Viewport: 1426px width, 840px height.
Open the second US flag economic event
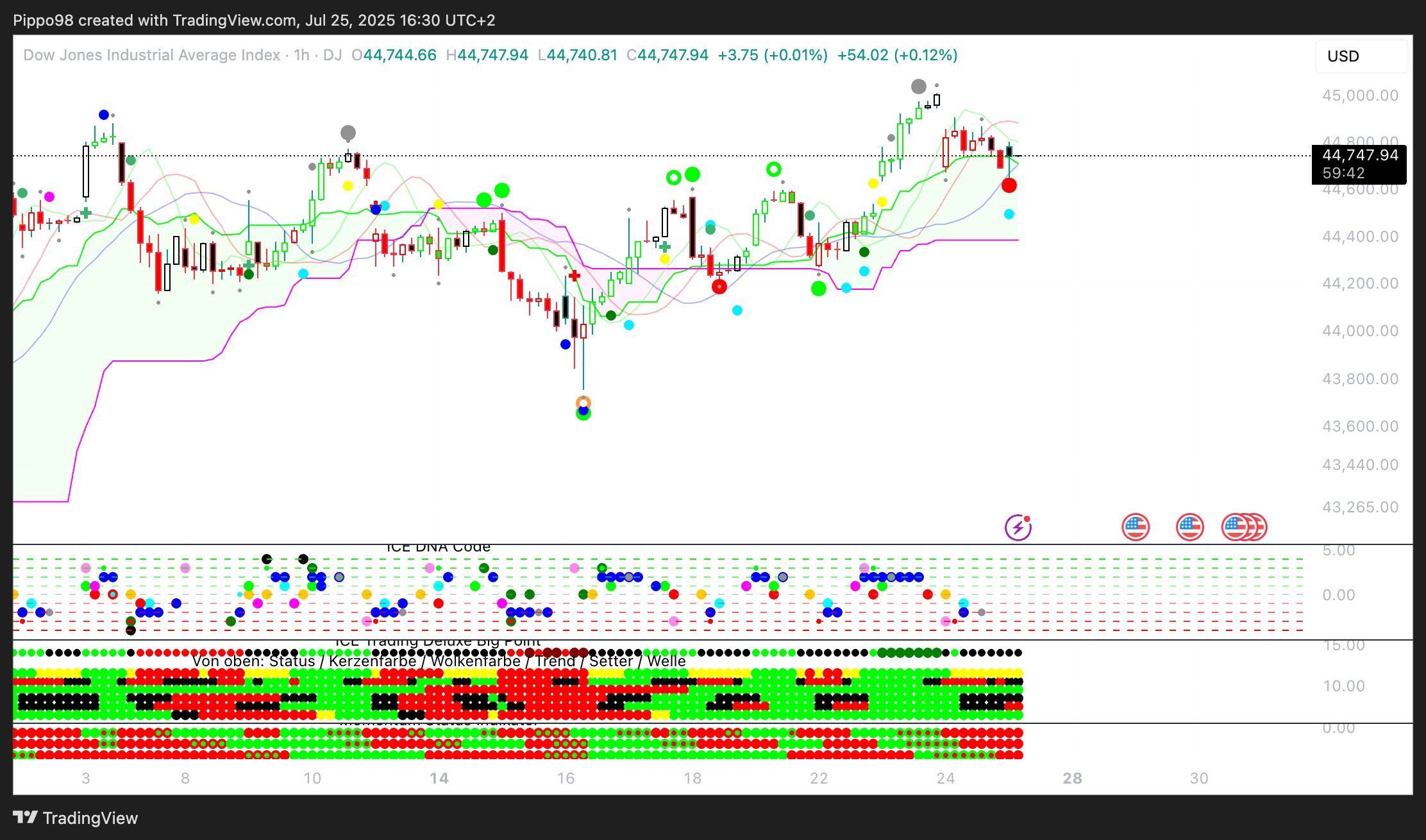pyautogui.click(x=1190, y=527)
